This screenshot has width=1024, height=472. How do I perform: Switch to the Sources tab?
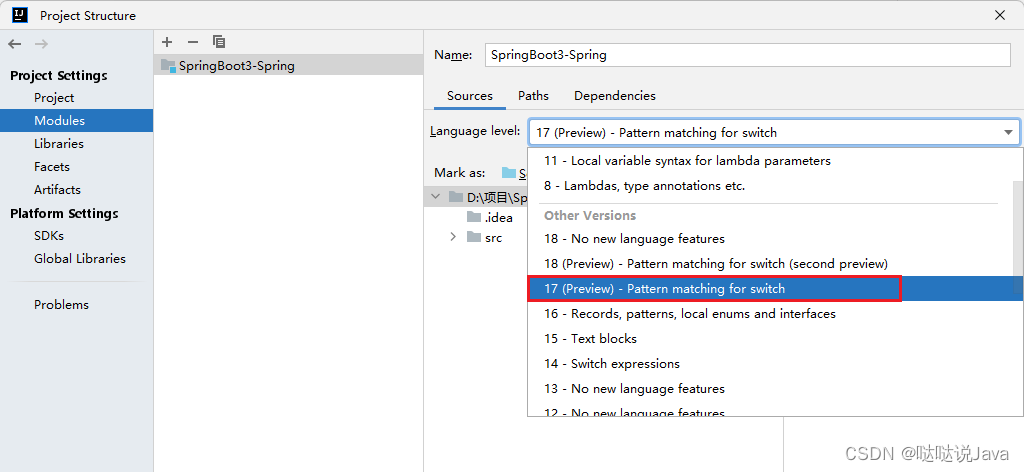pyautogui.click(x=470, y=95)
